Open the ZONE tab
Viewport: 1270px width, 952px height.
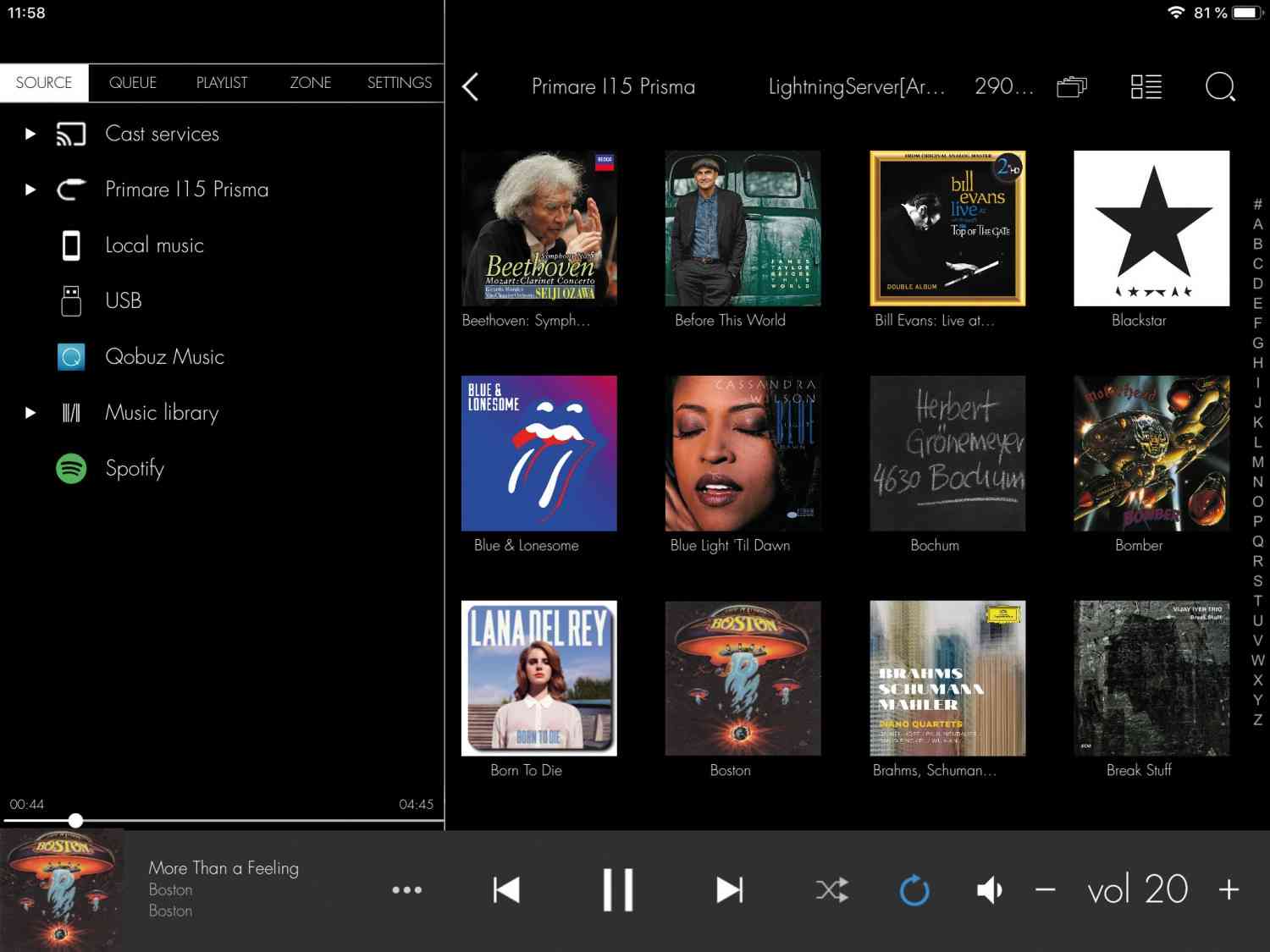point(311,83)
